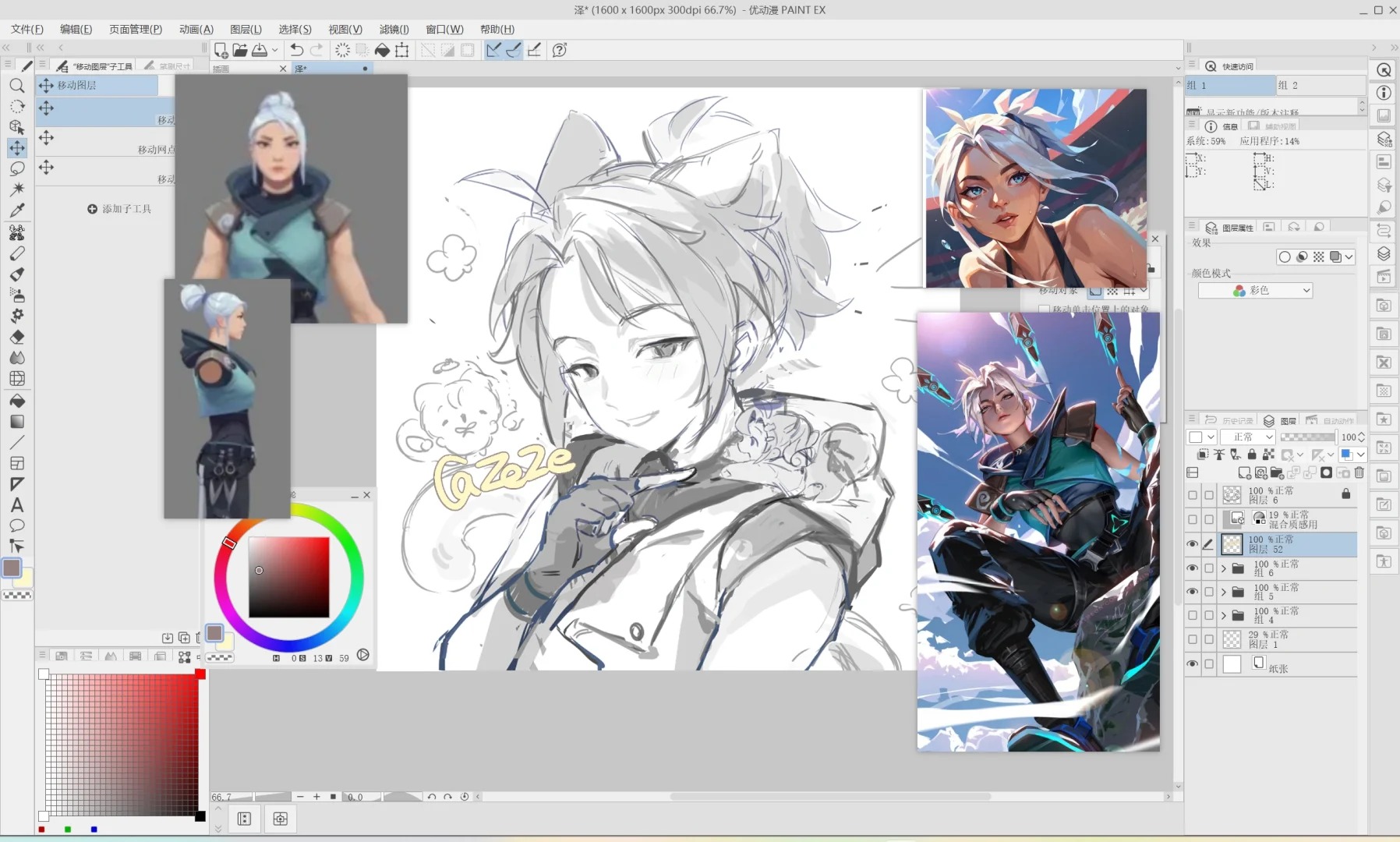Select the Decoration flower tool
The image size is (1400, 842).
pos(17,316)
